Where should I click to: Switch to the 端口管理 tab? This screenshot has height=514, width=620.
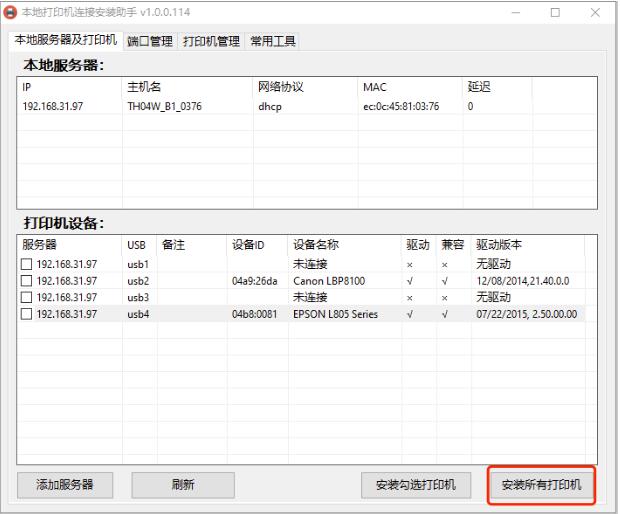tap(148, 41)
